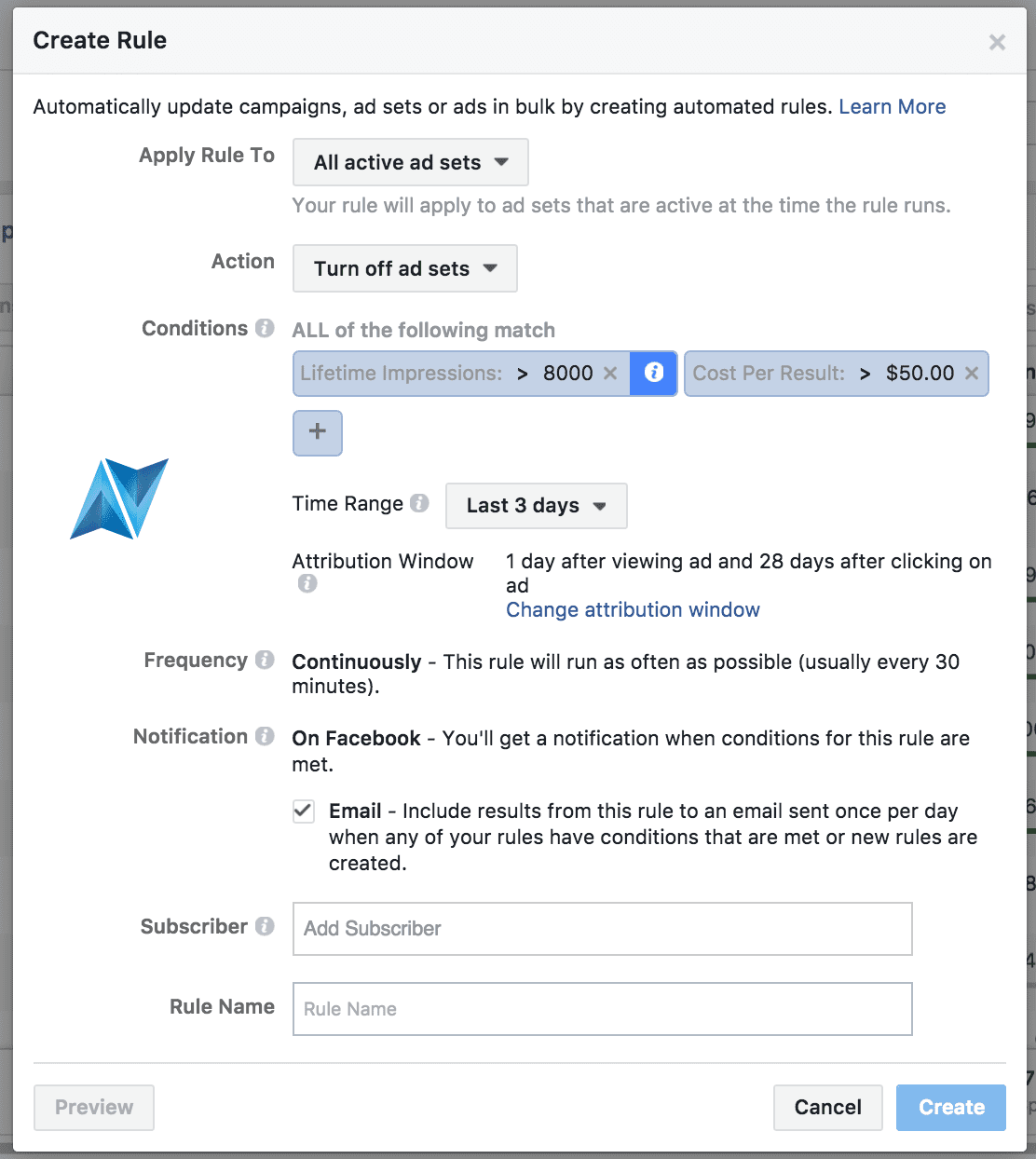Open the Last 3 days dropdown
The height and width of the screenshot is (1159, 1036).
(x=537, y=506)
